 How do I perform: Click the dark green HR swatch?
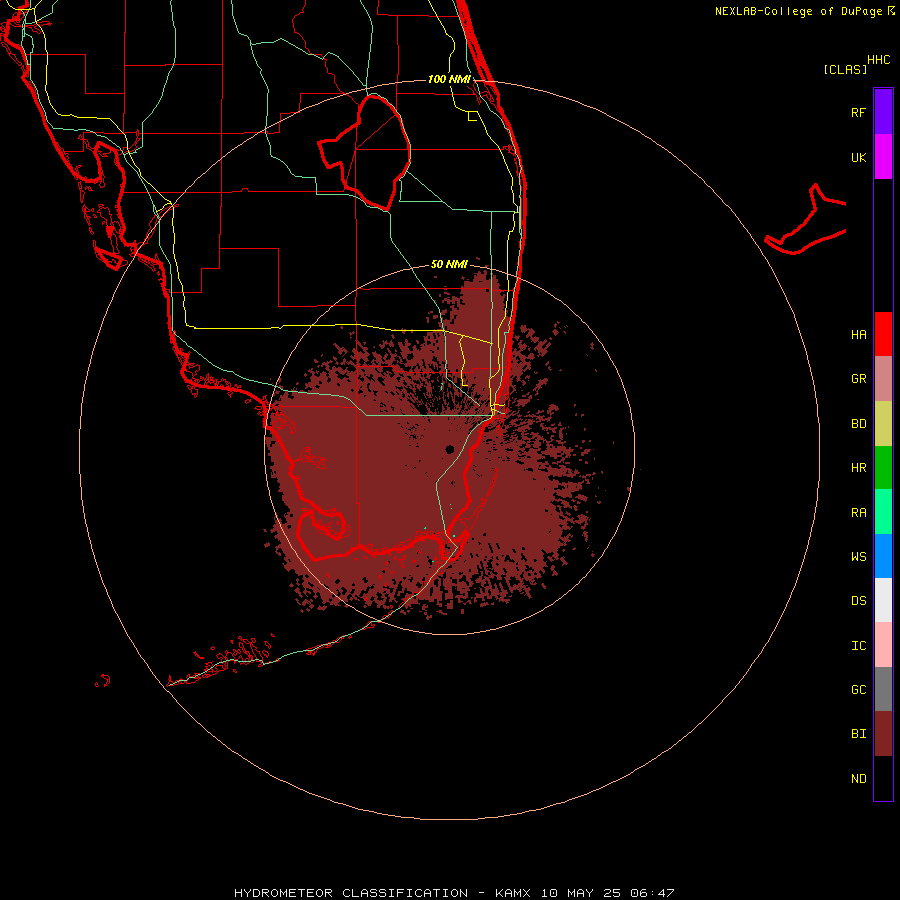coord(883,468)
